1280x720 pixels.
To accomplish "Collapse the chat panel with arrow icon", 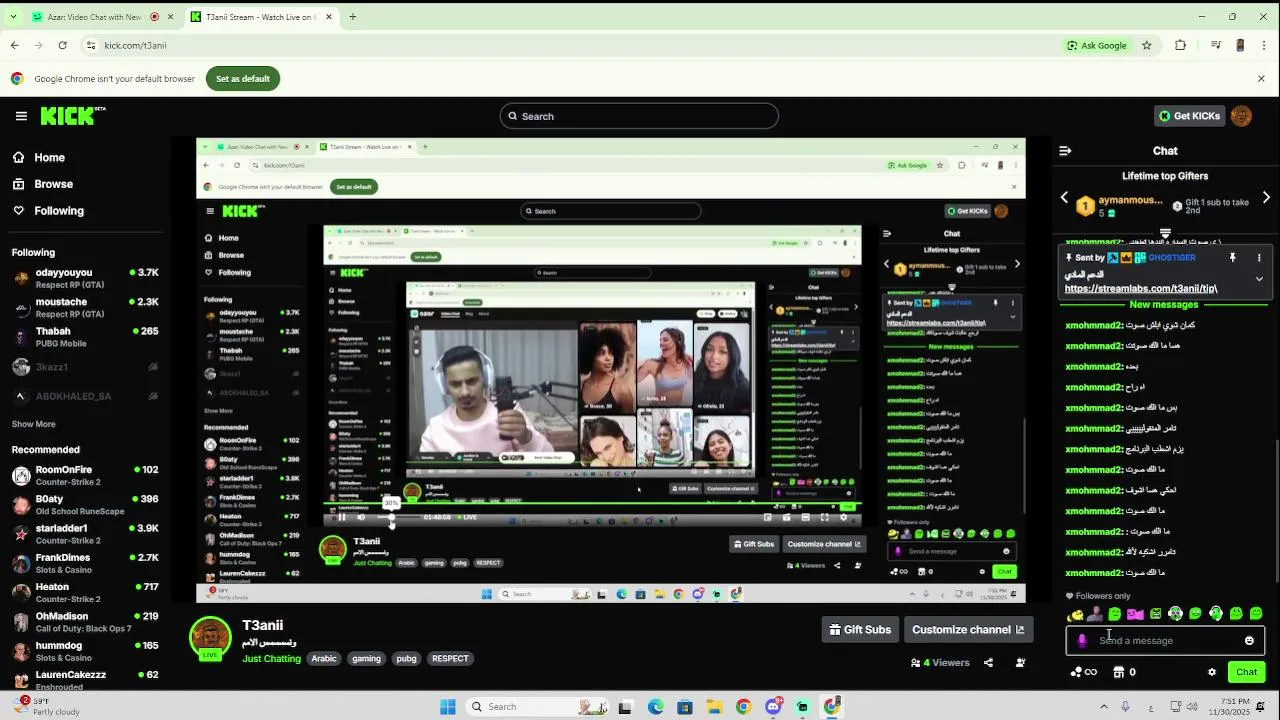I will point(1065,151).
